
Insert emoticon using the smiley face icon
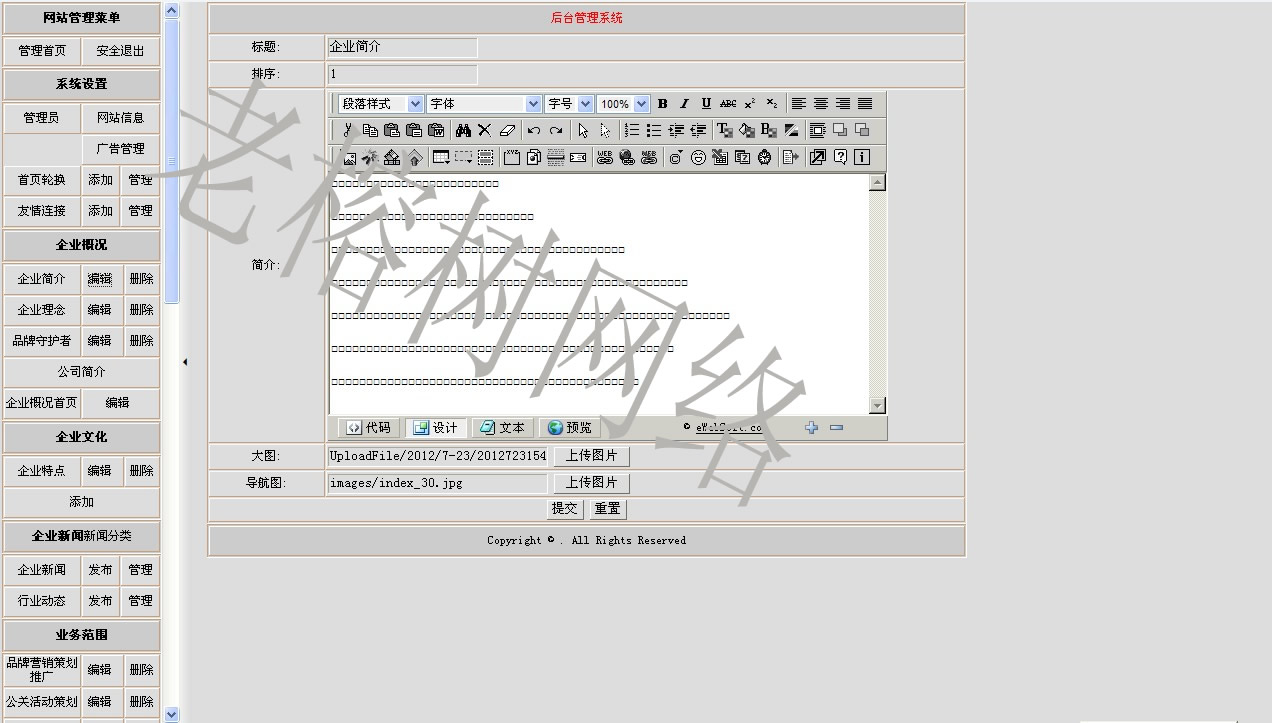(698, 157)
